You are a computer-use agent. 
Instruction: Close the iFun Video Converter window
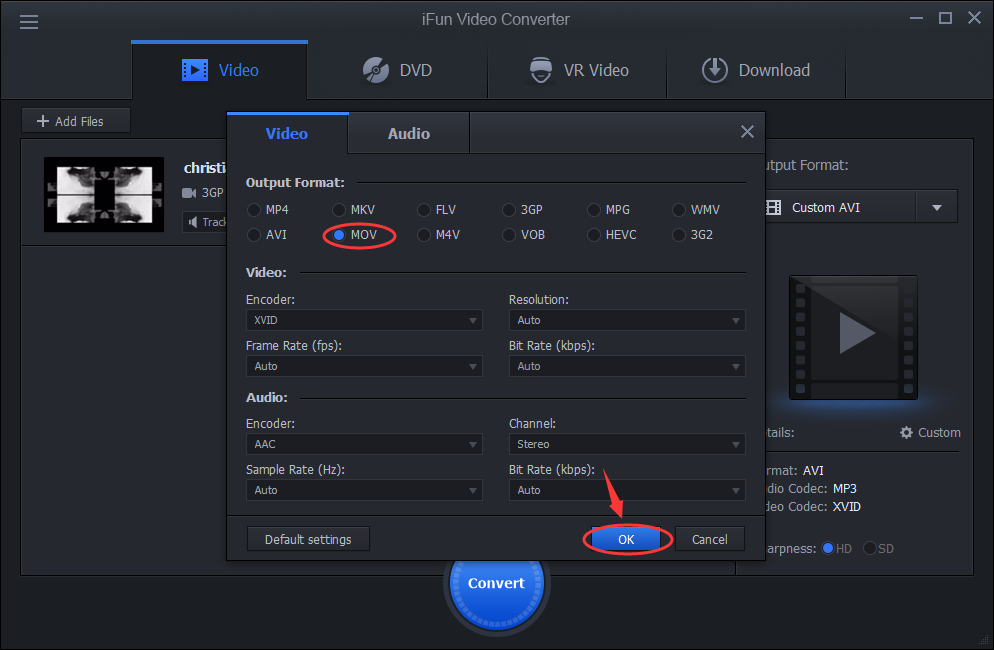(974, 18)
